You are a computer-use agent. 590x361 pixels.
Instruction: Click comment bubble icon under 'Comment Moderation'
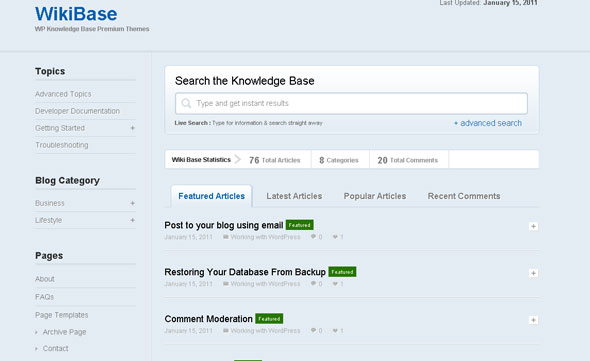(x=313, y=331)
